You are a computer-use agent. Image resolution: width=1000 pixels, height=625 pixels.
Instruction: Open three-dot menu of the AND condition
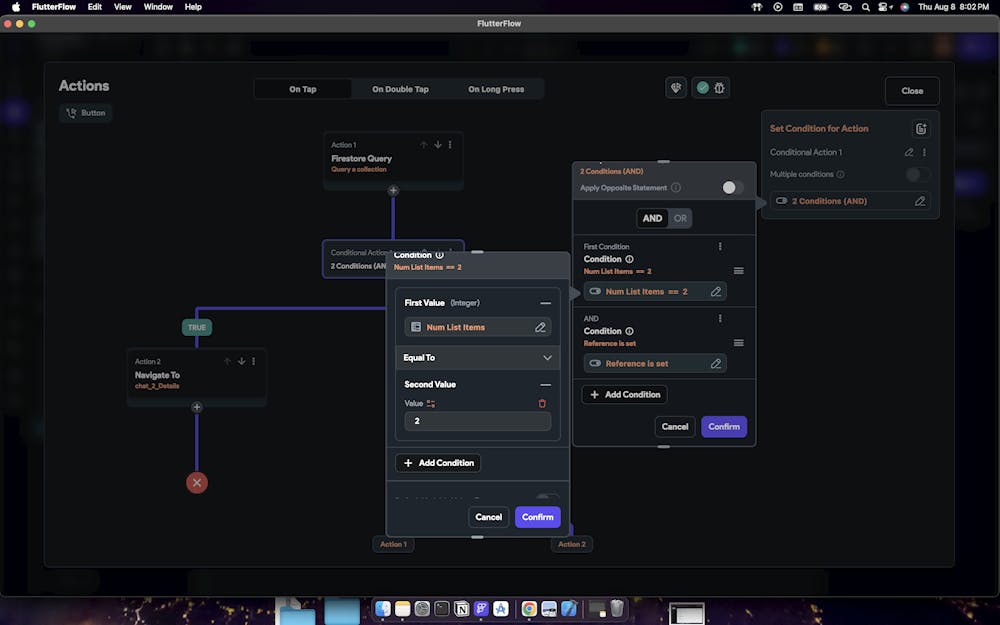point(720,319)
